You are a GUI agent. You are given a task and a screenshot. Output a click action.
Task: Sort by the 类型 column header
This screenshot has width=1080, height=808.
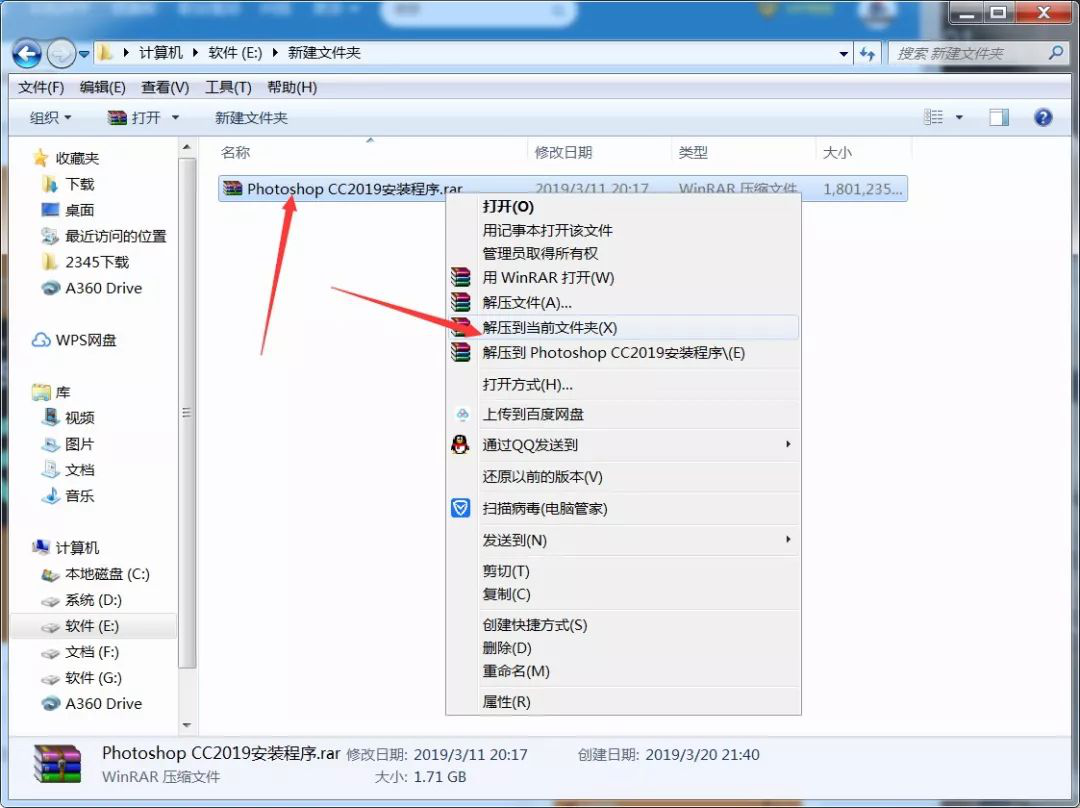coord(693,152)
